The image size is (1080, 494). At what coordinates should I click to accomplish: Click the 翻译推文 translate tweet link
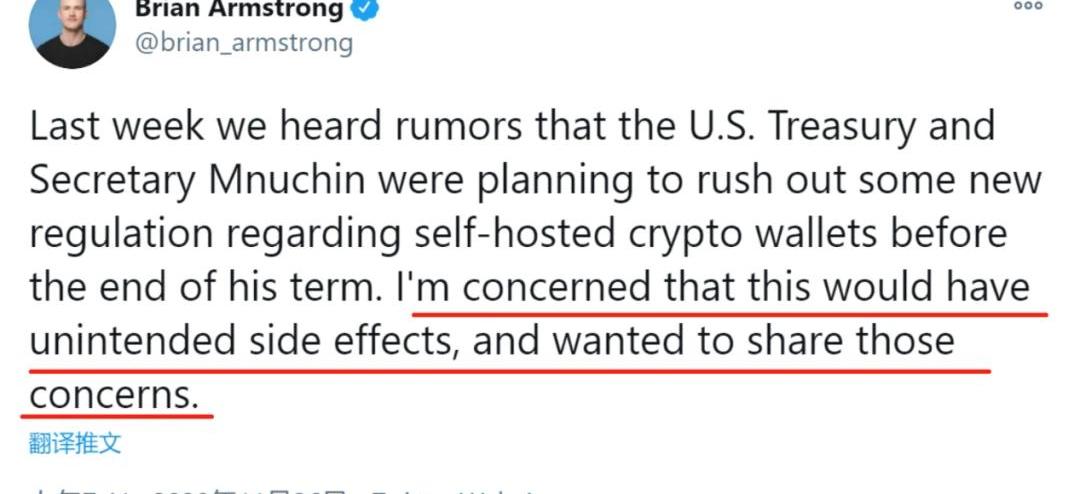pyautogui.click(x=74, y=443)
